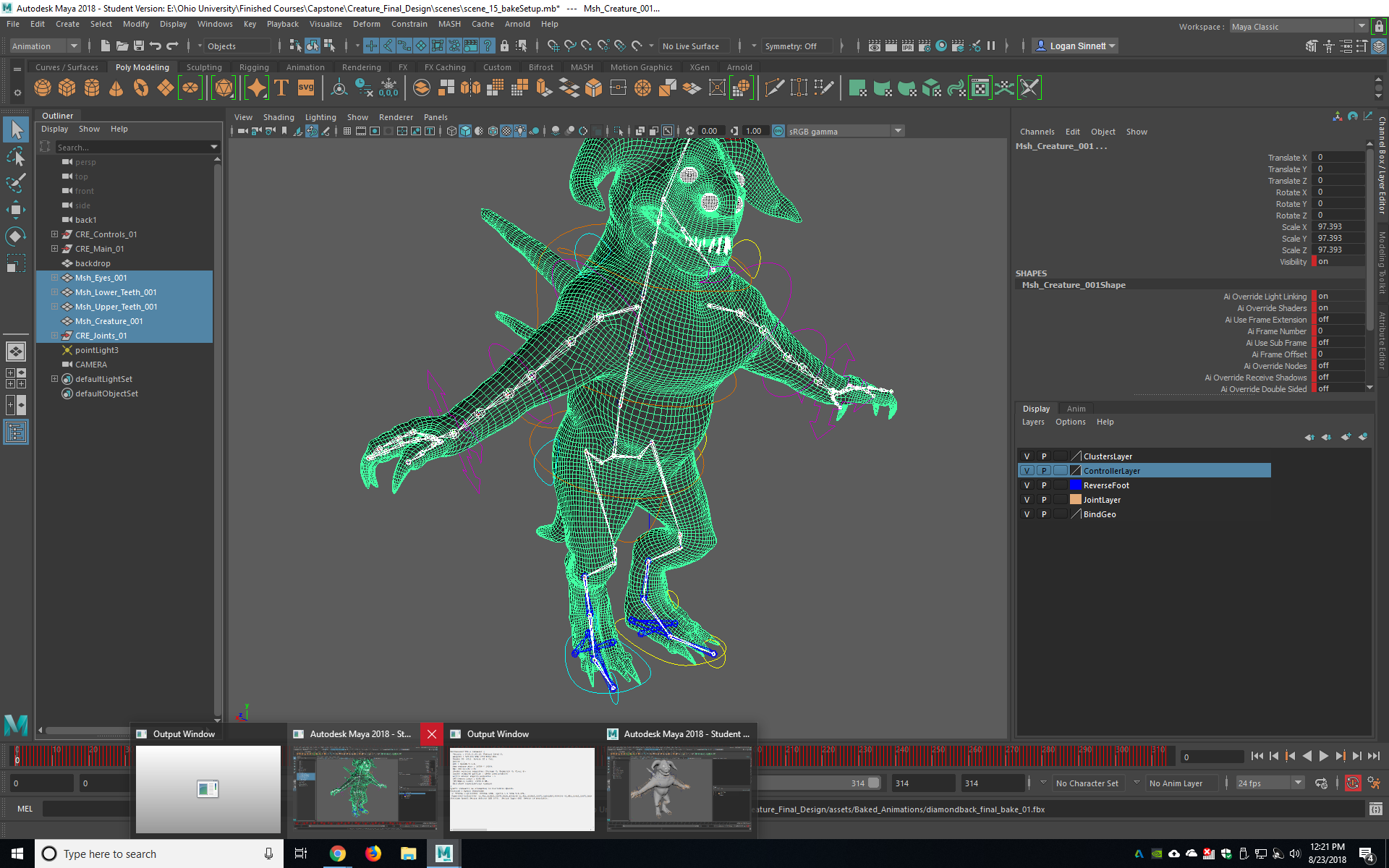The image size is (1389, 868).
Task: Expand CRE_Controls_01 in the Outliner
Action: point(54,234)
